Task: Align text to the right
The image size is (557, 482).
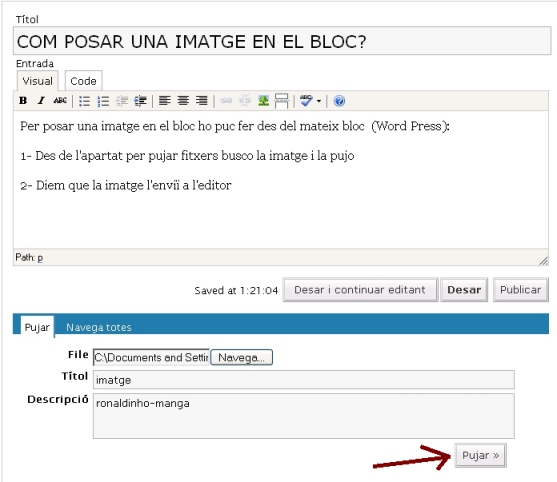Action: (x=202, y=101)
